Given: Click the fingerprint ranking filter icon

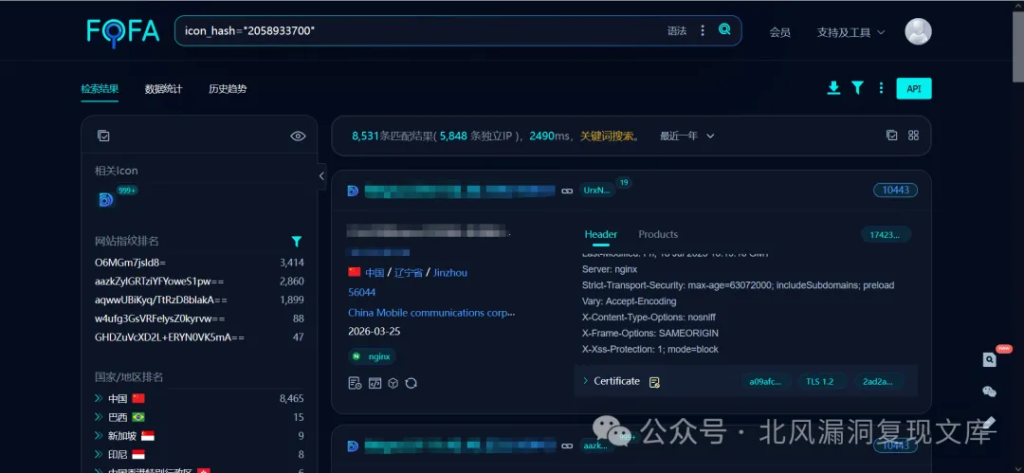Looking at the screenshot, I should coord(296,241).
